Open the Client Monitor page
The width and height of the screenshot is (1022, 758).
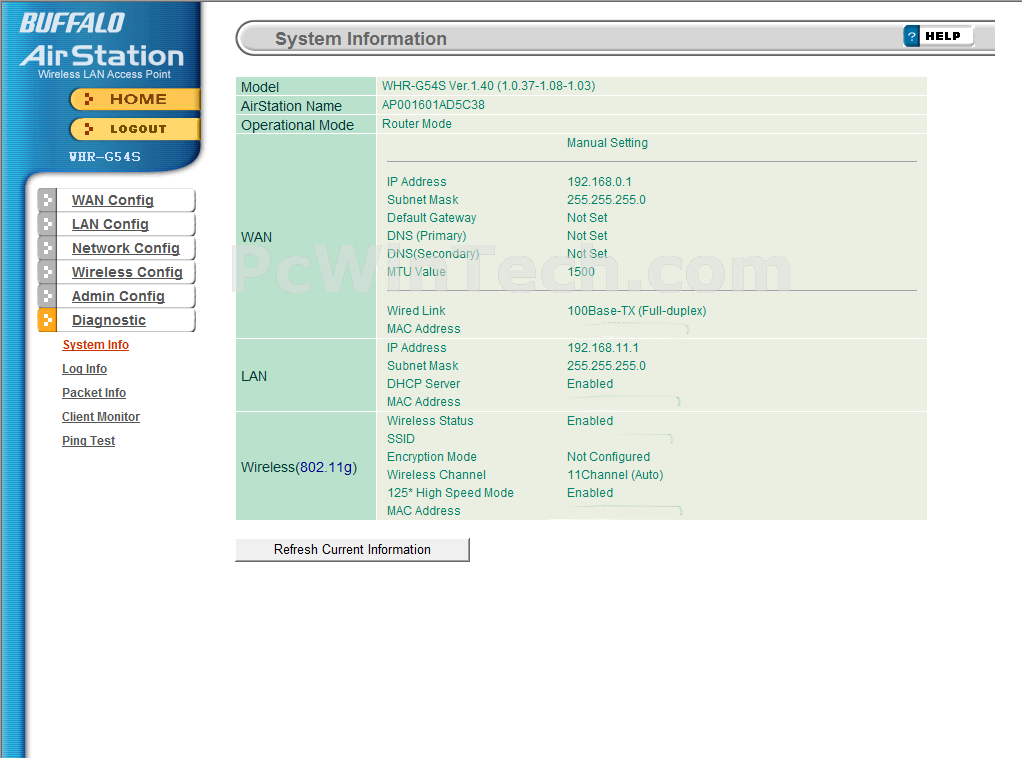coord(100,417)
